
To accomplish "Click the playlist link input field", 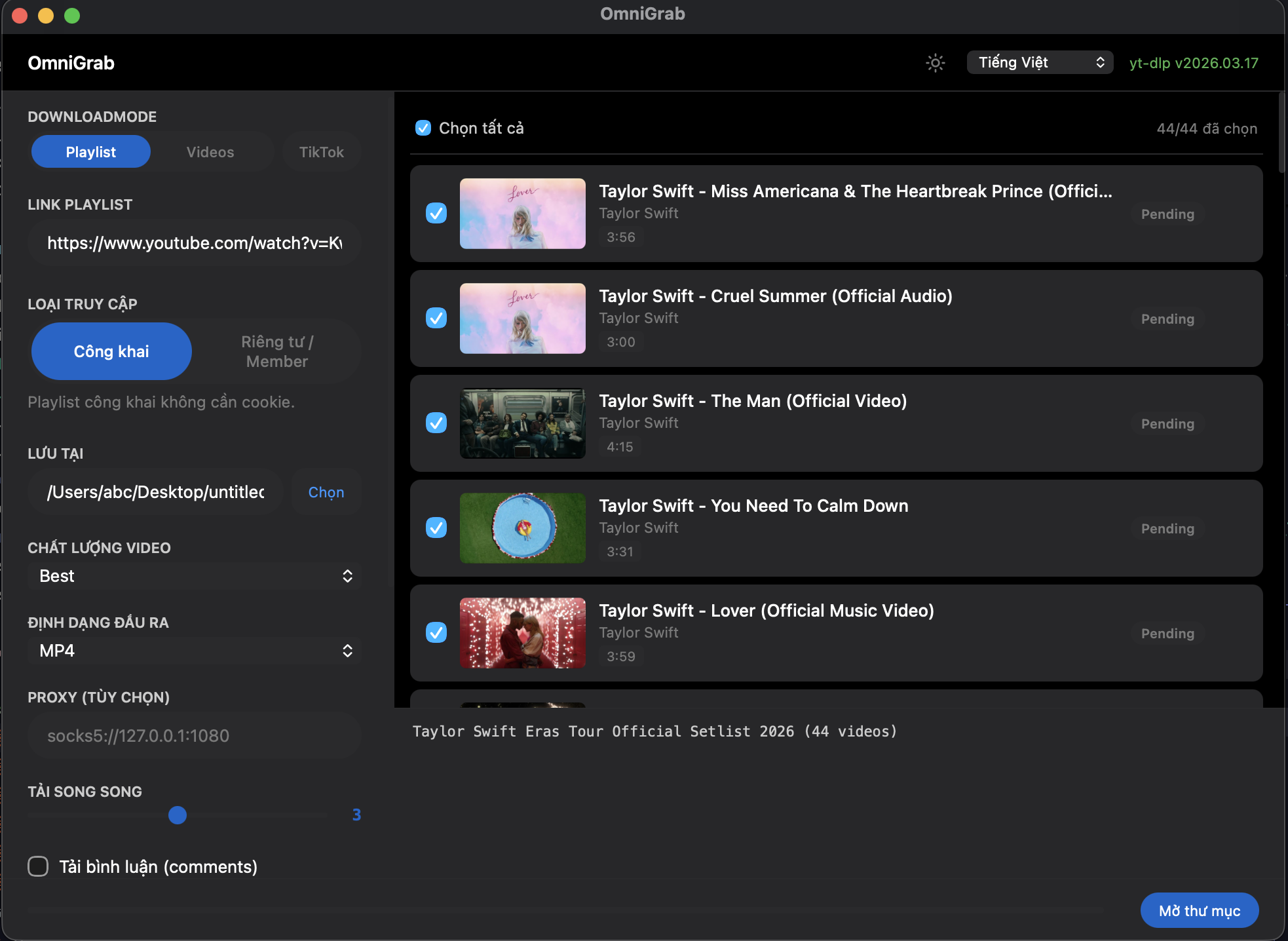I will [195, 243].
